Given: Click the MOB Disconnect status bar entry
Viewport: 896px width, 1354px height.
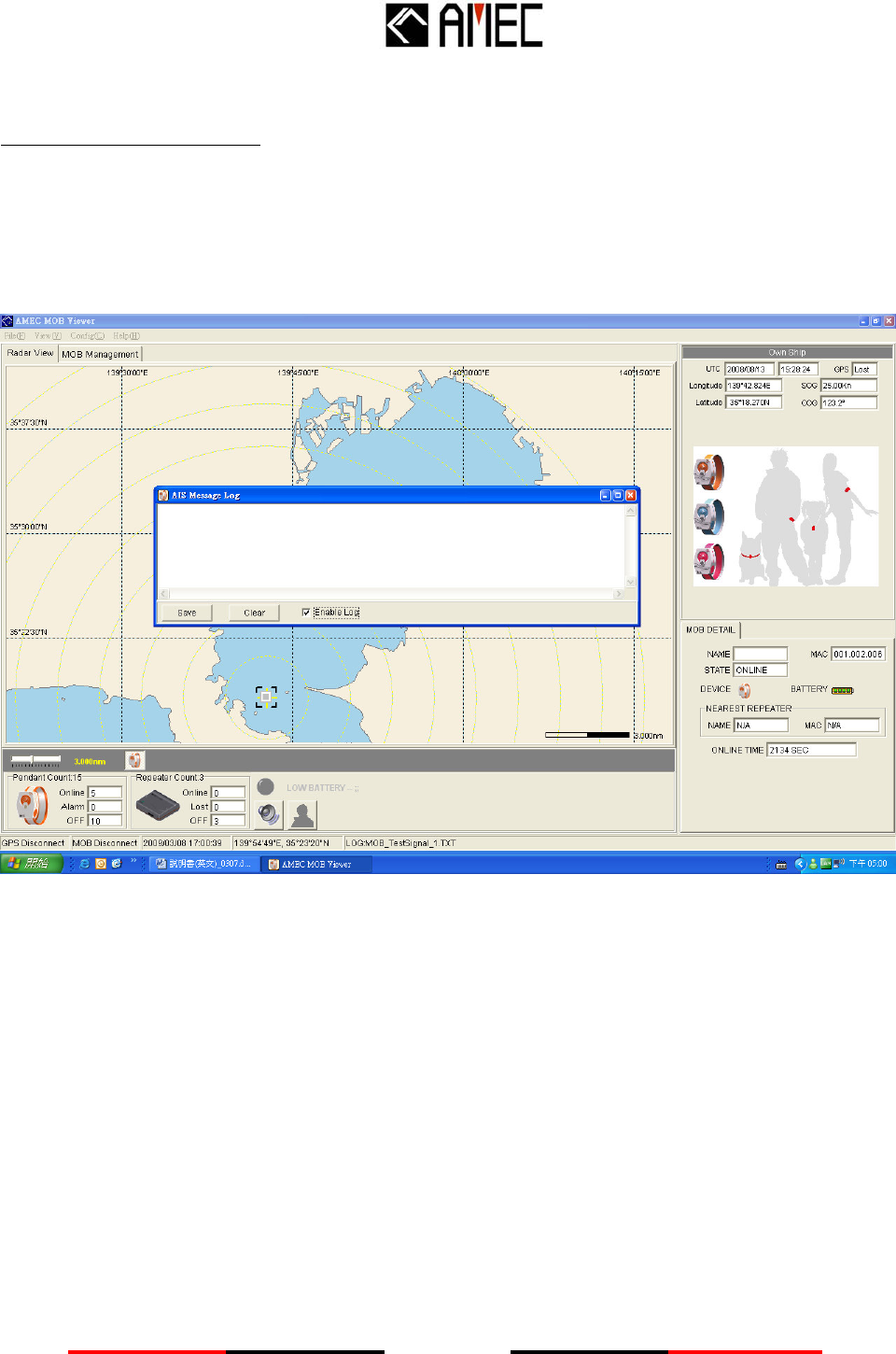Looking at the screenshot, I should coord(105,843).
